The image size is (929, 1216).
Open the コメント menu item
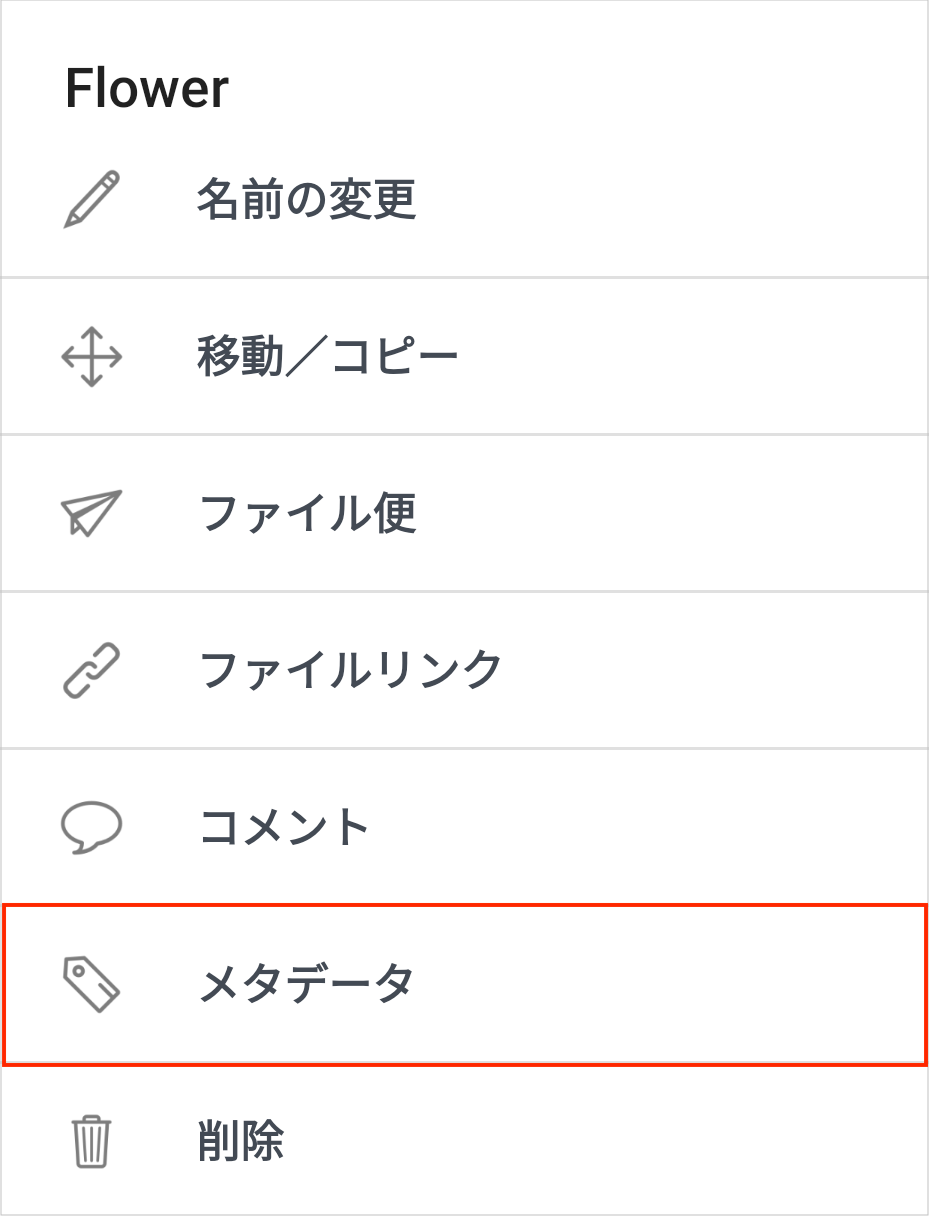(285, 828)
